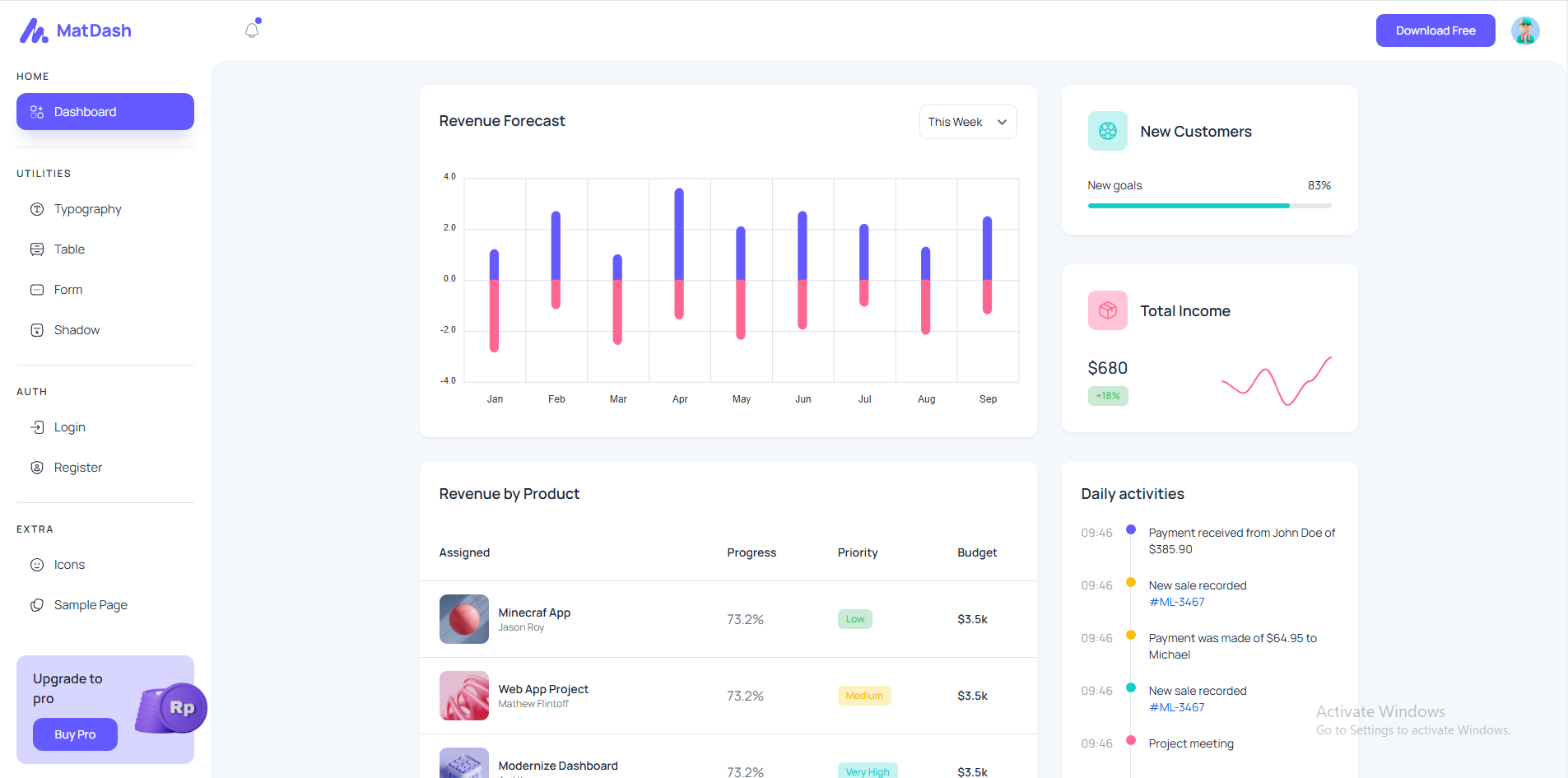Open the Form utility page
1568x778 pixels.
click(x=67, y=289)
